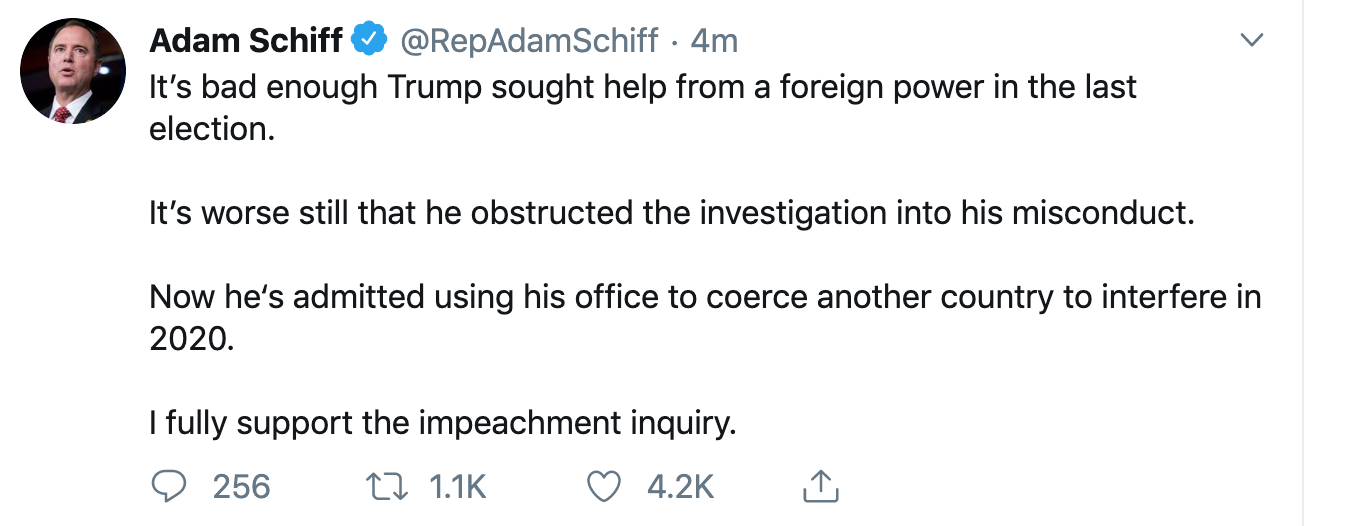Click the standalone "2020." text line
Screen dimensions: 1352x526
pos(191,340)
